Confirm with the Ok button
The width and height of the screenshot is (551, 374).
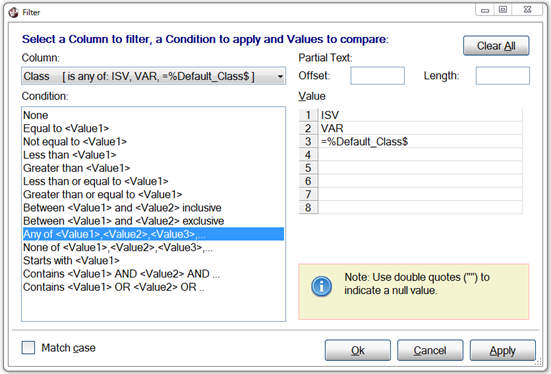pos(357,350)
